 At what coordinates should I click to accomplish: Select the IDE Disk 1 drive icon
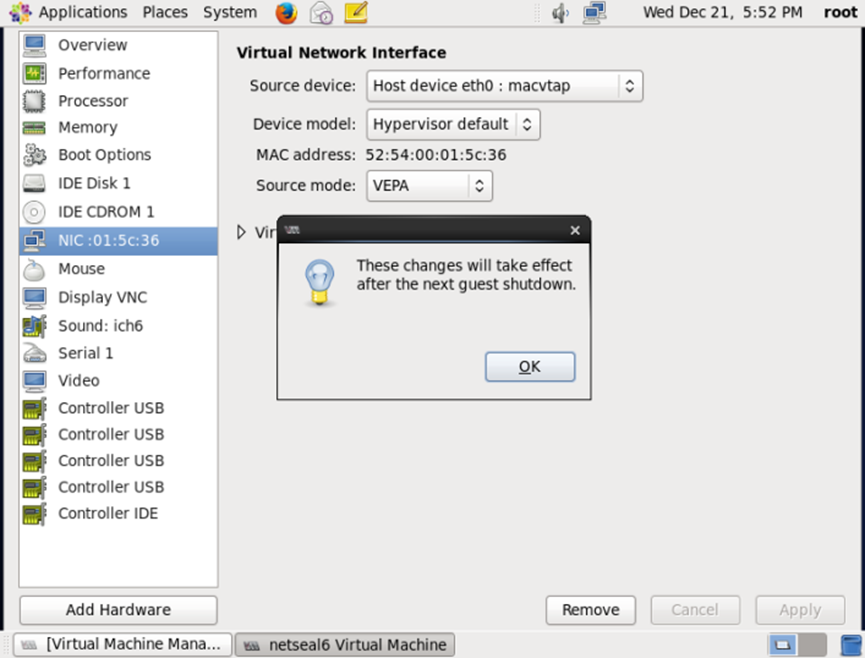[x=34, y=183]
